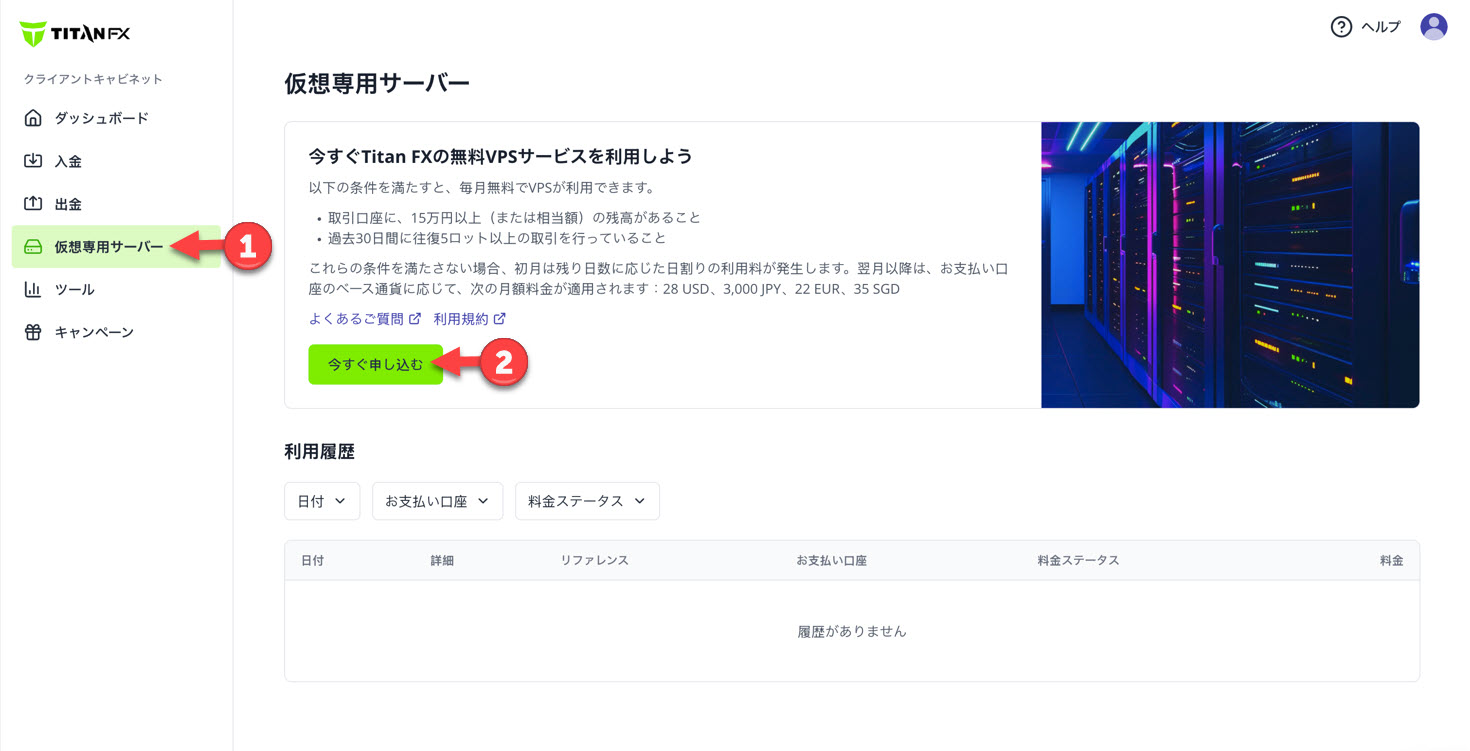Click the campaign gift icon
Screen dimensions: 1470x751
[x=33, y=332]
